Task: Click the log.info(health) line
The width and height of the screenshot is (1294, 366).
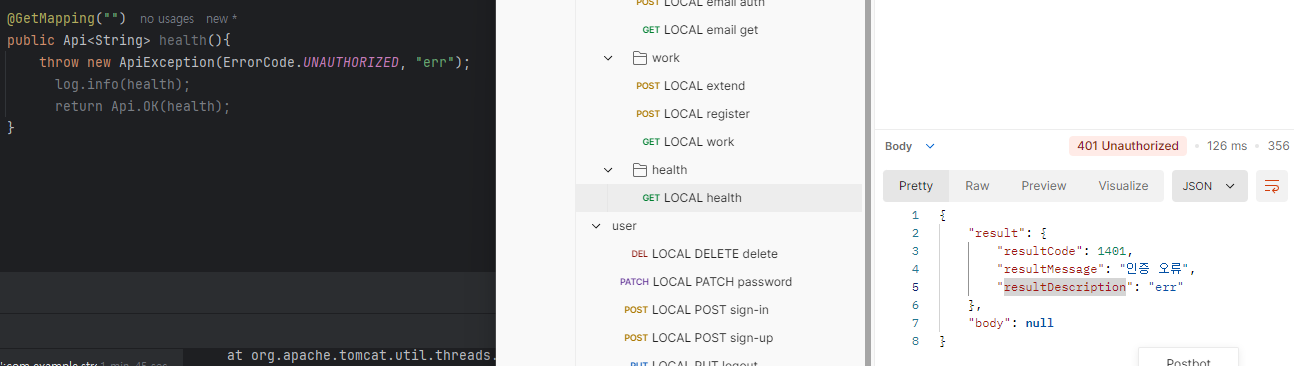Action: tap(122, 84)
